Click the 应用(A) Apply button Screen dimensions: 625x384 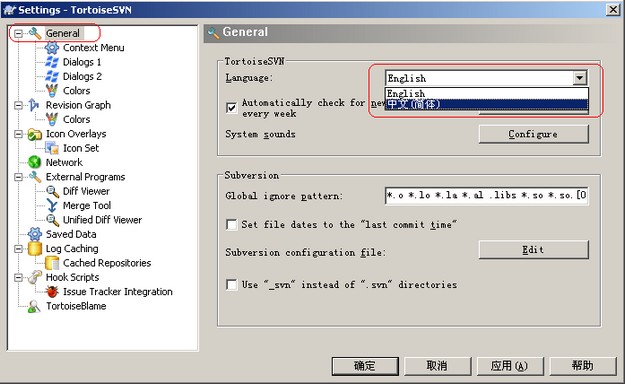(510, 366)
